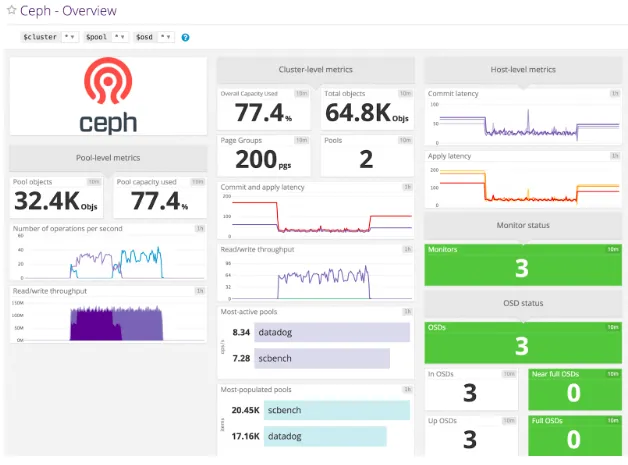The height and width of the screenshot is (465, 628).
Task: Select the Total objects 64.8K widget
Action: click(x=367, y=109)
